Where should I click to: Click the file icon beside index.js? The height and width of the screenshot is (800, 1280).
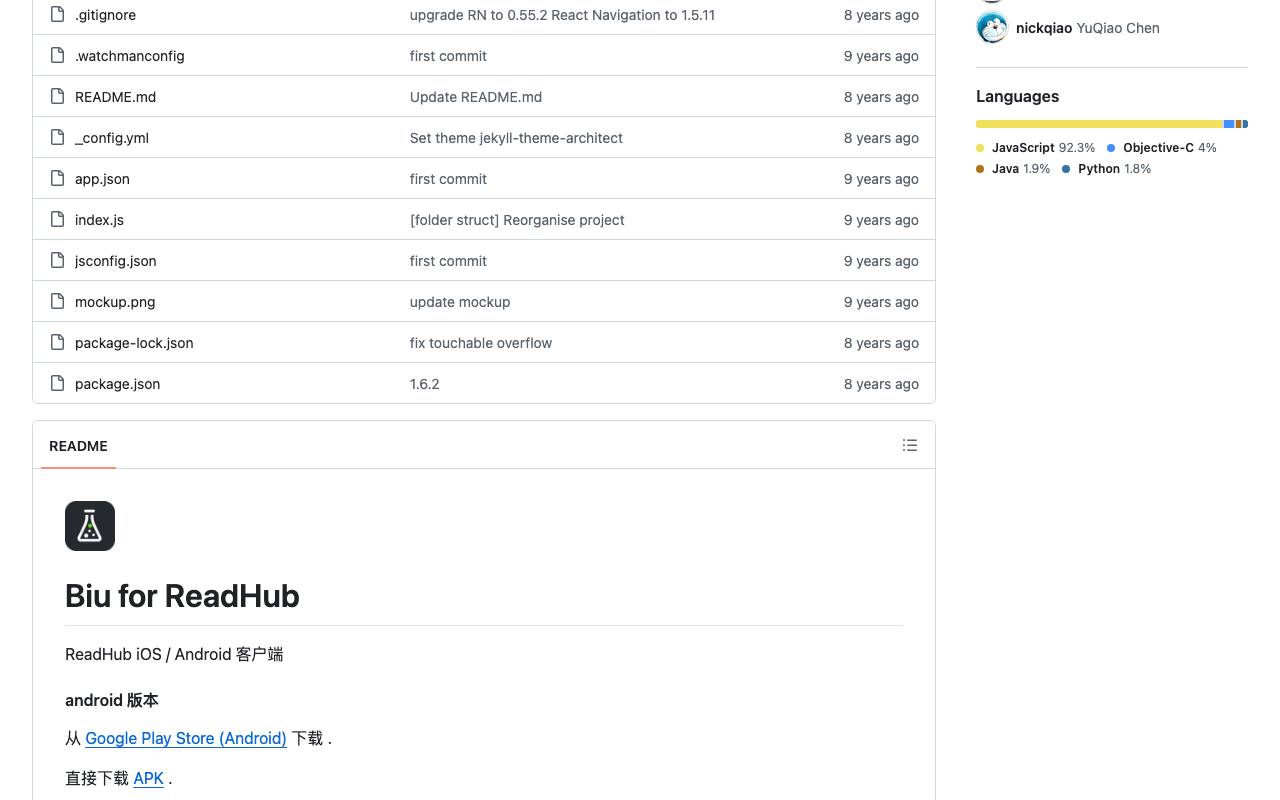(58, 220)
